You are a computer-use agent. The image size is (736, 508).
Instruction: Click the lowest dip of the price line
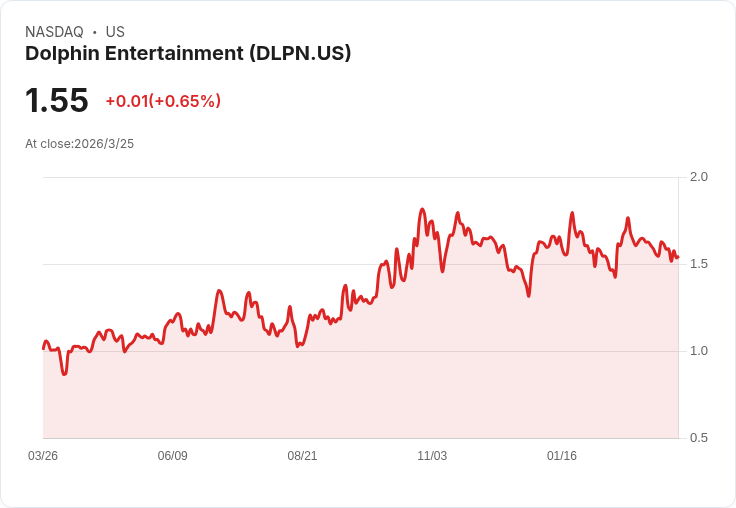click(x=64, y=373)
